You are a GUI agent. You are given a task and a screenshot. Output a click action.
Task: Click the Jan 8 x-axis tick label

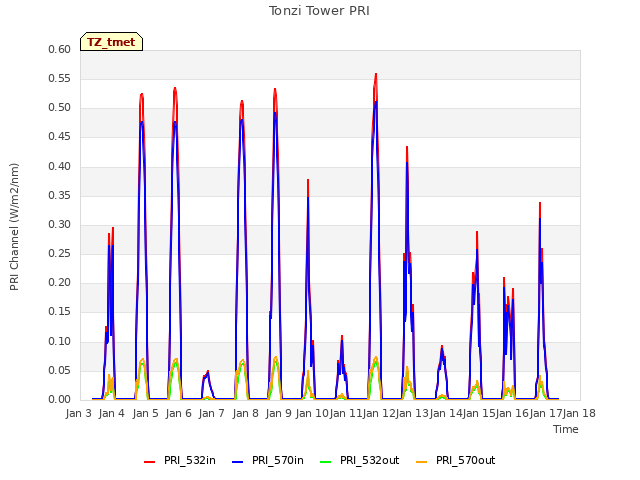(x=245, y=413)
